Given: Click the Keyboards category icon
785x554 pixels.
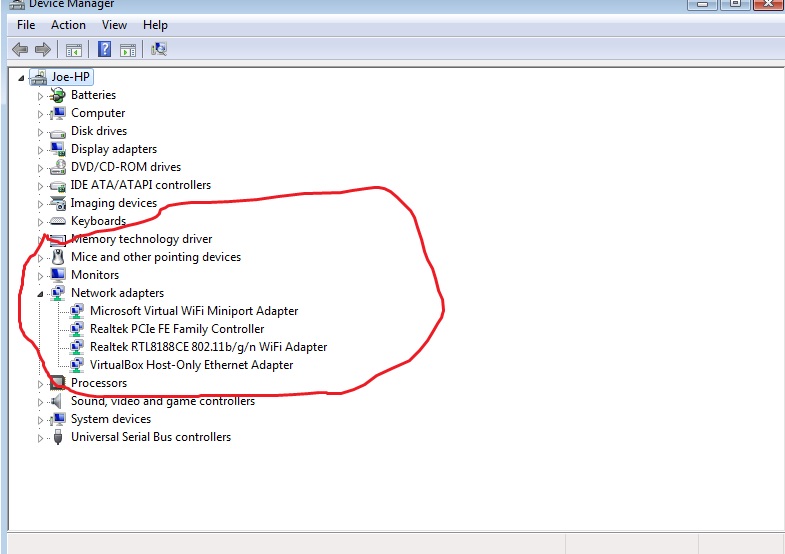Looking at the screenshot, I should 58,221.
